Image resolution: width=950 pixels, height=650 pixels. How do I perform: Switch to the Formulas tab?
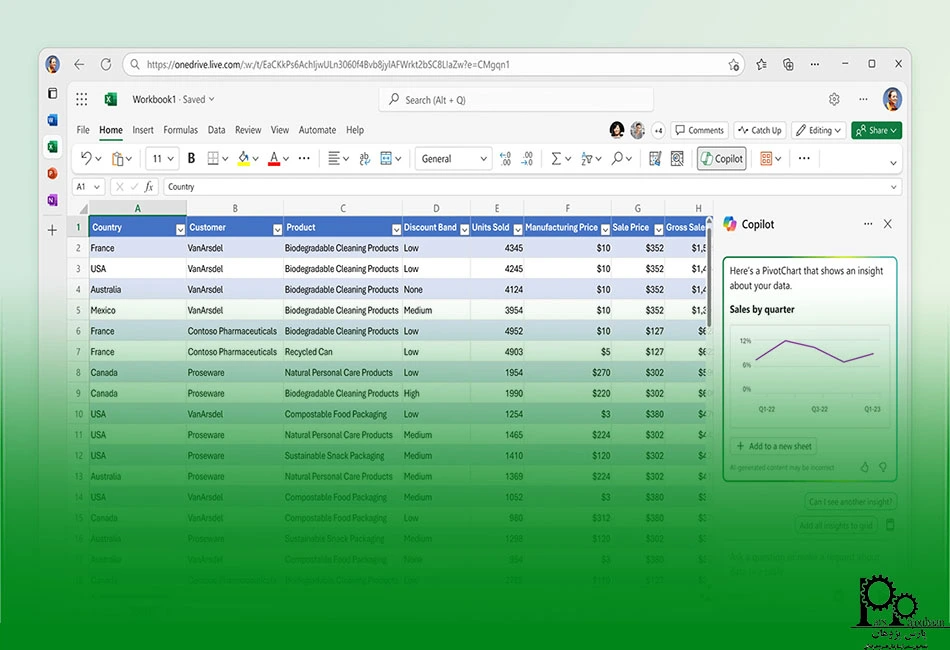[x=181, y=130]
